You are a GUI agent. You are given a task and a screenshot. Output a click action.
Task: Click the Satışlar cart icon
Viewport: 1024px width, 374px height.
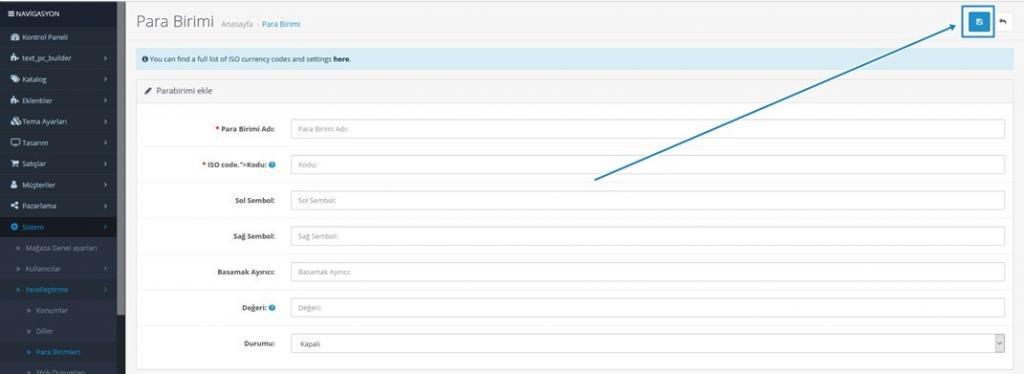click(15, 164)
